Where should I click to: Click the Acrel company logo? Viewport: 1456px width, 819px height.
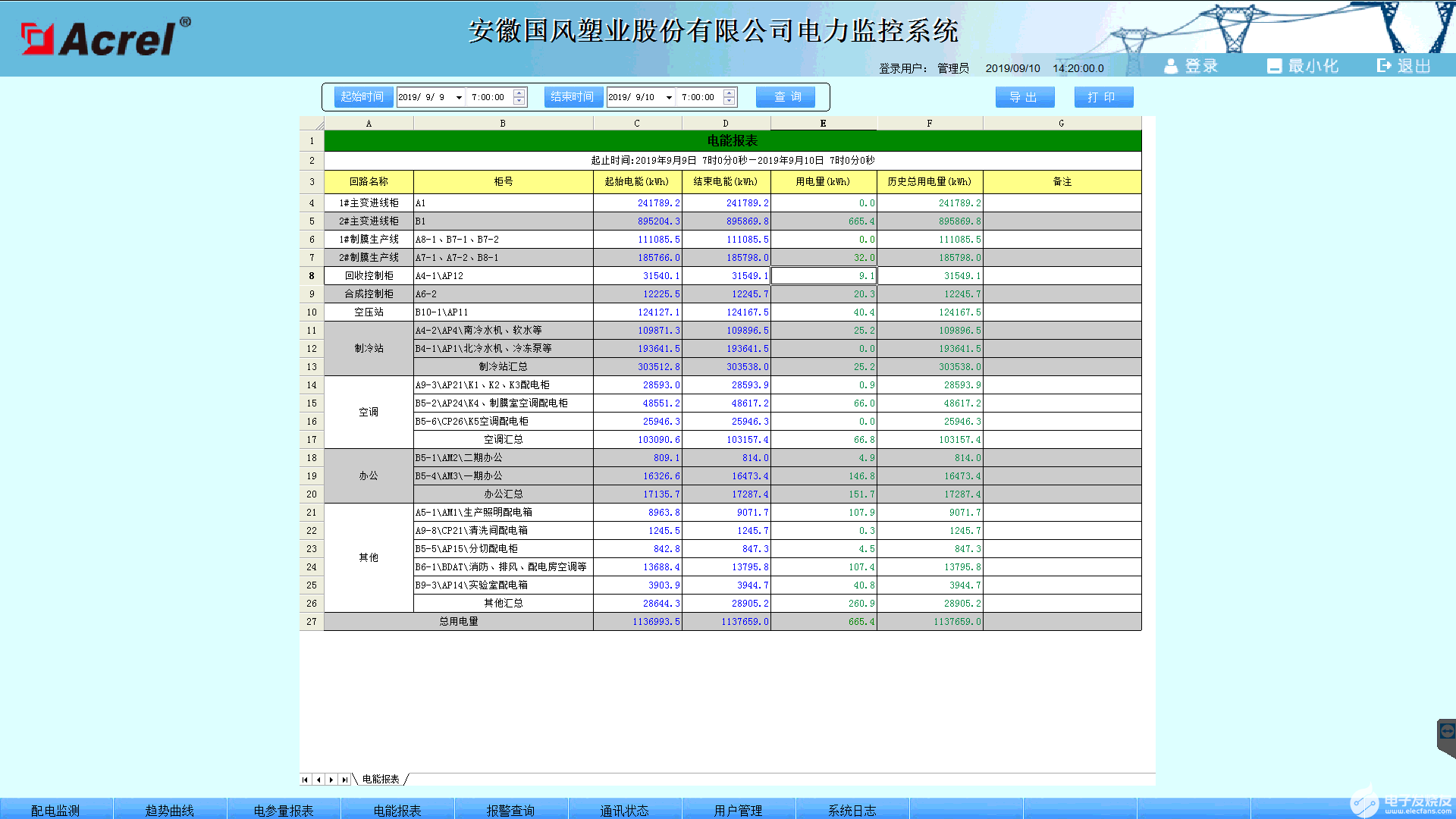(x=102, y=38)
